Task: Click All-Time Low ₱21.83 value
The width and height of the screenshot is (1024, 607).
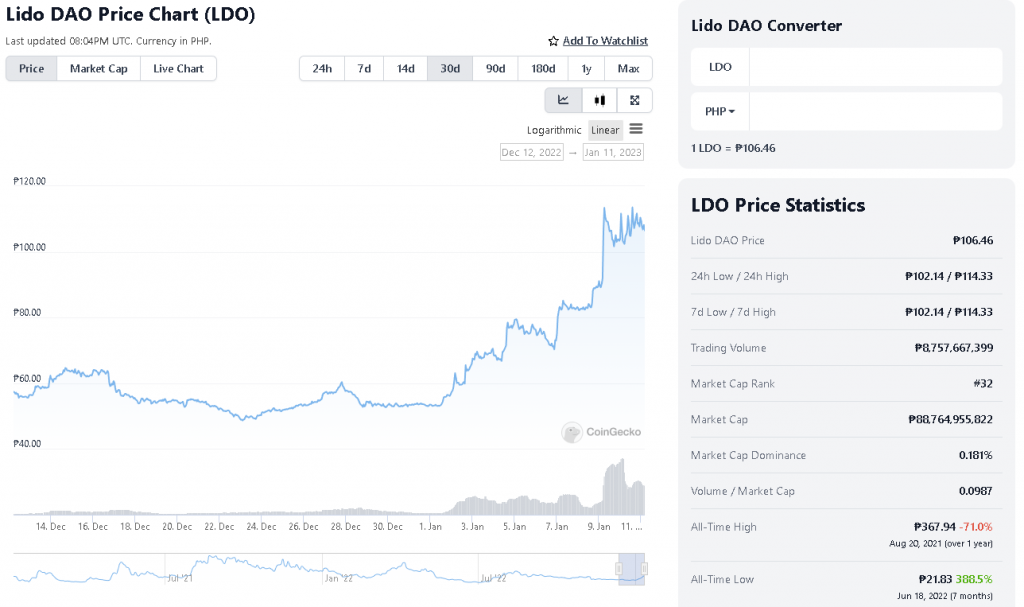Action: 936,579
